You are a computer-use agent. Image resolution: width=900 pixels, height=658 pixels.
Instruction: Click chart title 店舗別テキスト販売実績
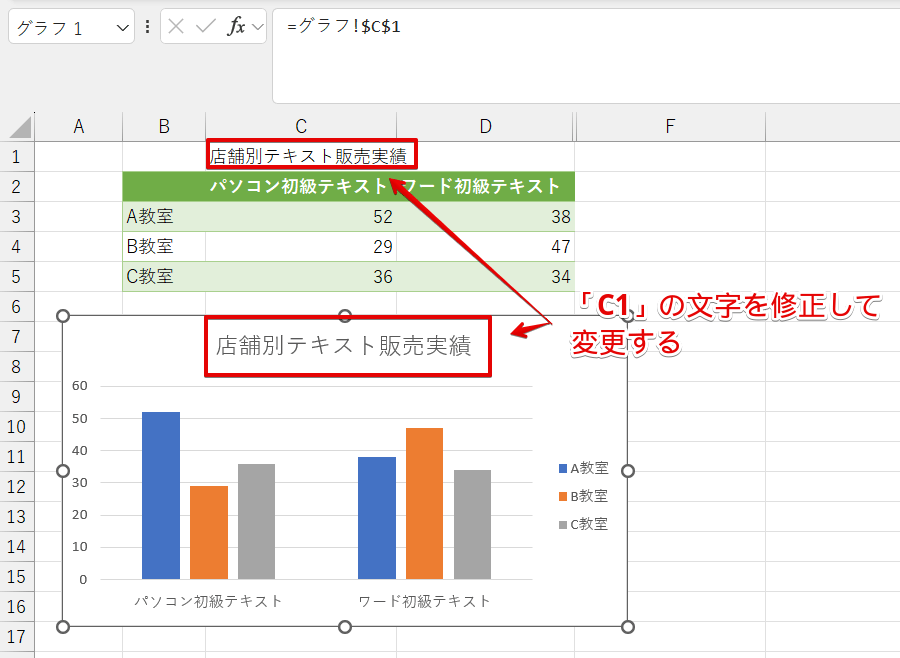pos(344,346)
